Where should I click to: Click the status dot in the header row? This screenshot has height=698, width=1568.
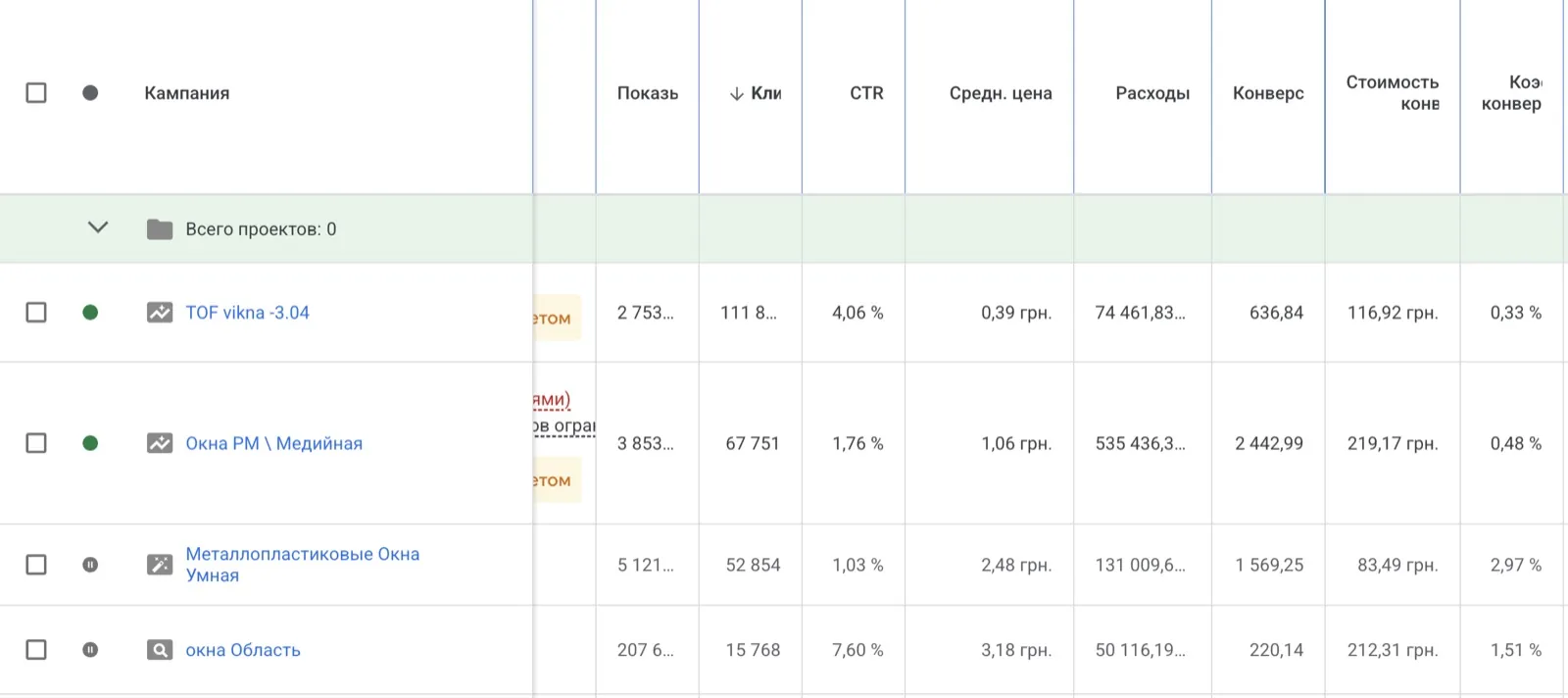[x=90, y=93]
